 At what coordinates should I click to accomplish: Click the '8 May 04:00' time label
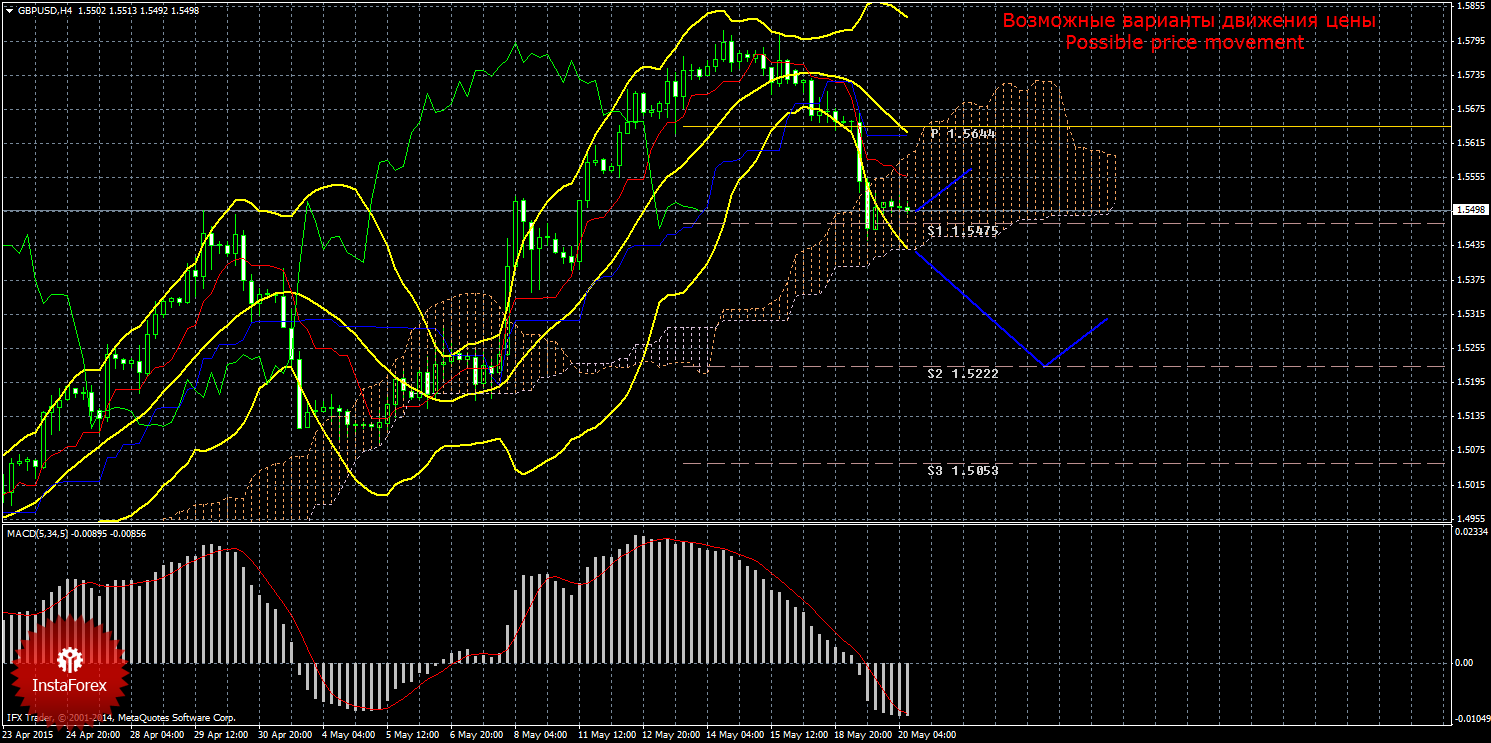[x=540, y=736]
